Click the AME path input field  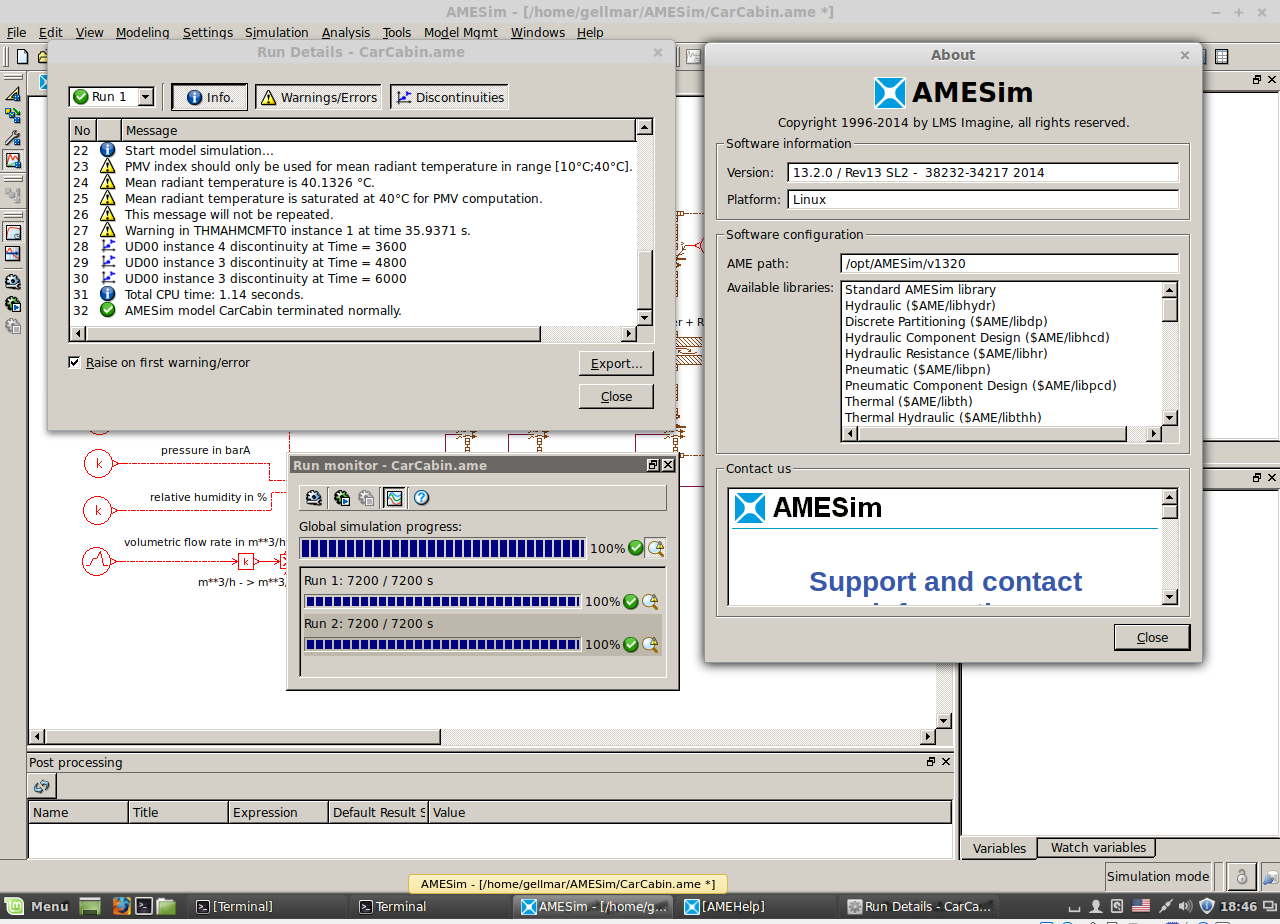[1009, 264]
